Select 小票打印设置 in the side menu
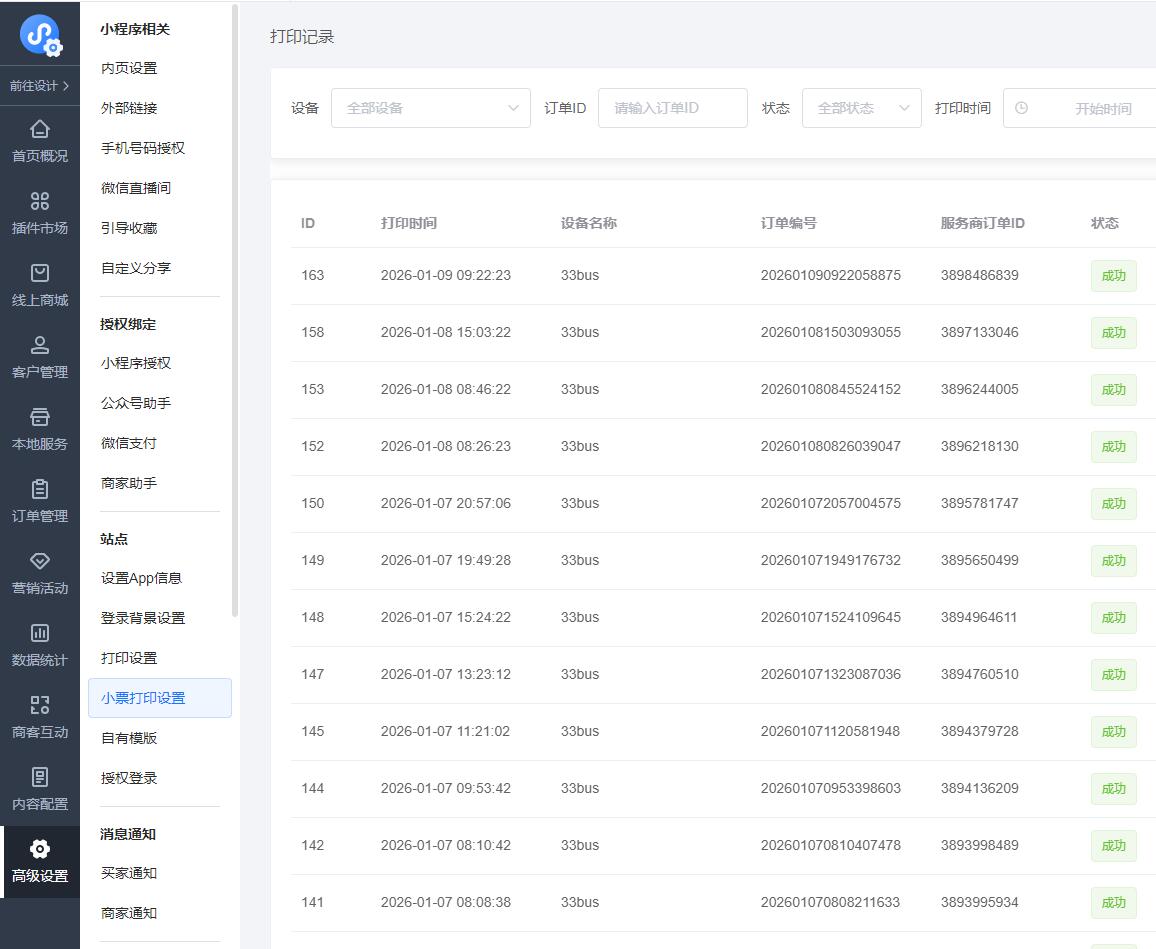 (x=143, y=698)
